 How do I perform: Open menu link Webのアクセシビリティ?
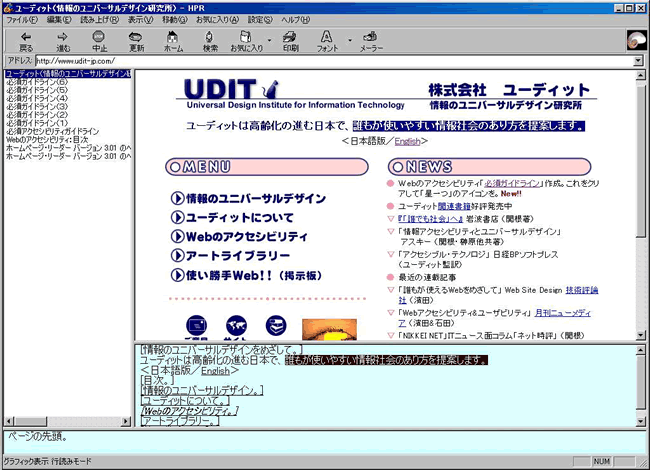coord(240,237)
